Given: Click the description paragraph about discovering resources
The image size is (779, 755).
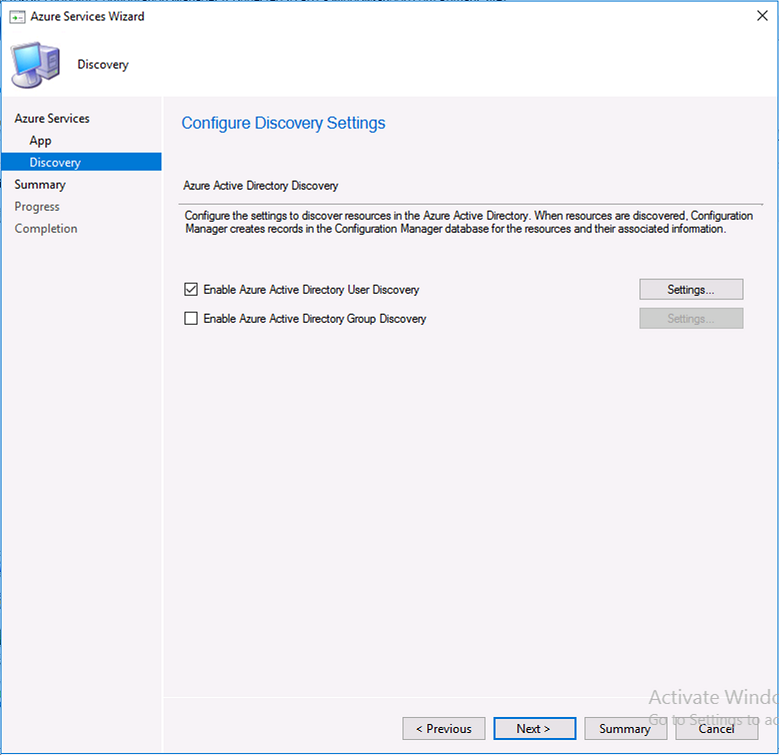Looking at the screenshot, I should point(468,222).
